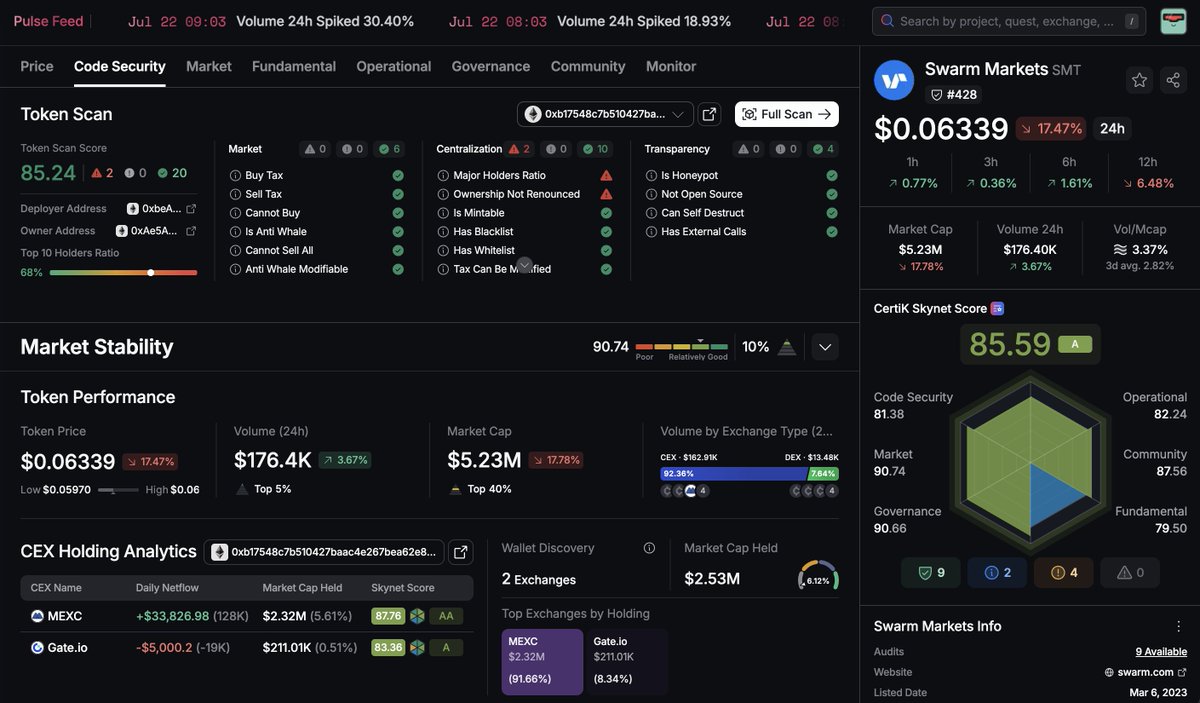This screenshot has width=1200, height=703.
Task: Click the Cannot Buy green check status
Action: pos(398,213)
